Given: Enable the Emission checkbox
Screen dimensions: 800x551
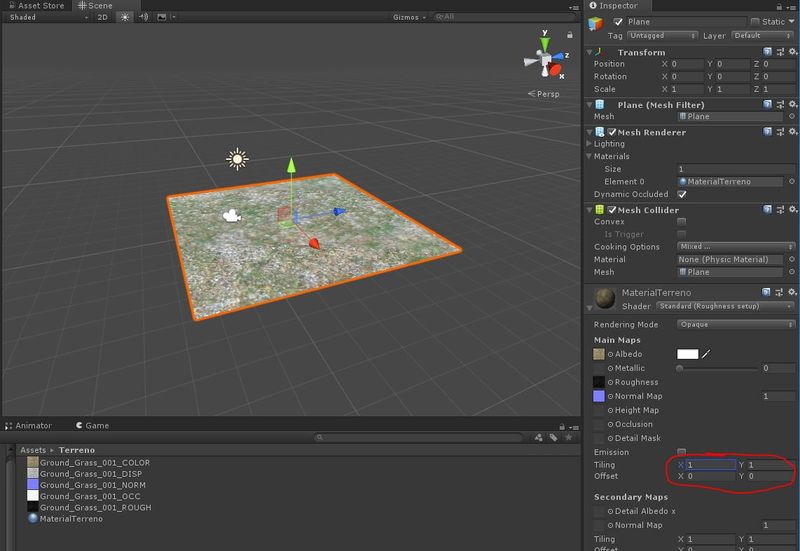Looking at the screenshot, I should 681,452.
